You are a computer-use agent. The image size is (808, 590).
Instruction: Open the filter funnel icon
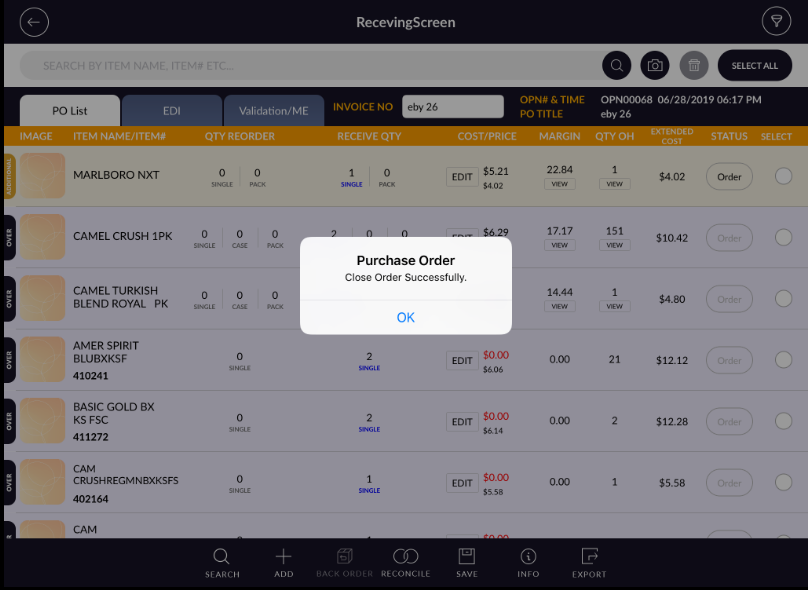click(x=775, y=22)
